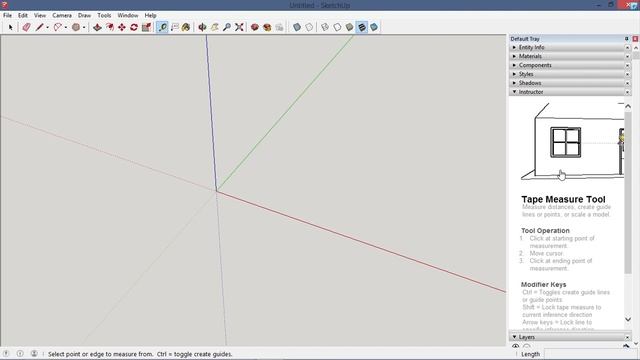Select the Shapes polygon tool

click(x=76, y=27)
